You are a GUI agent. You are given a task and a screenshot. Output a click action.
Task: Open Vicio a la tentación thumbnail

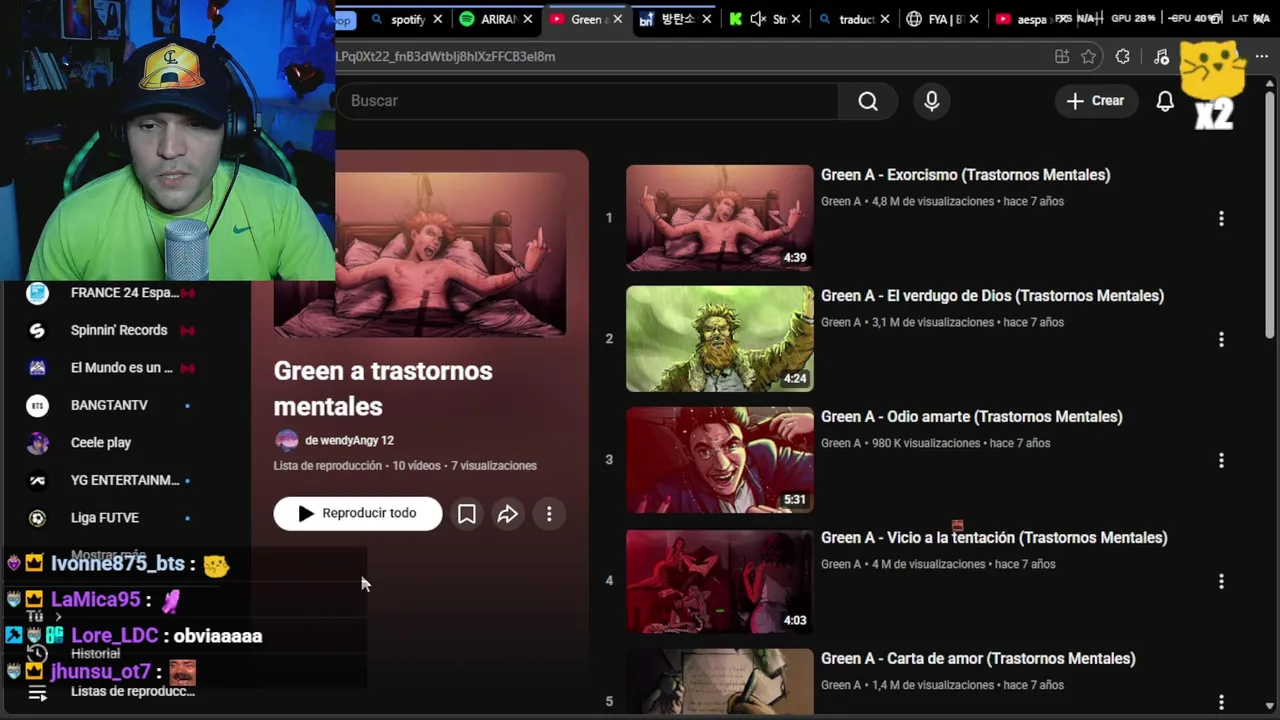pos(720,581)
